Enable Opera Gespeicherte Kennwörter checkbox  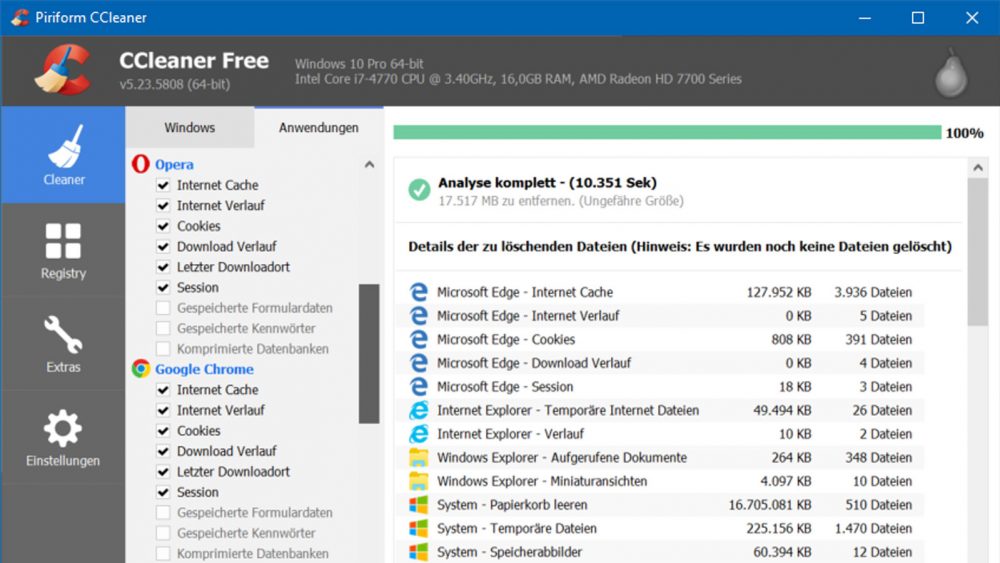[163, 328]
